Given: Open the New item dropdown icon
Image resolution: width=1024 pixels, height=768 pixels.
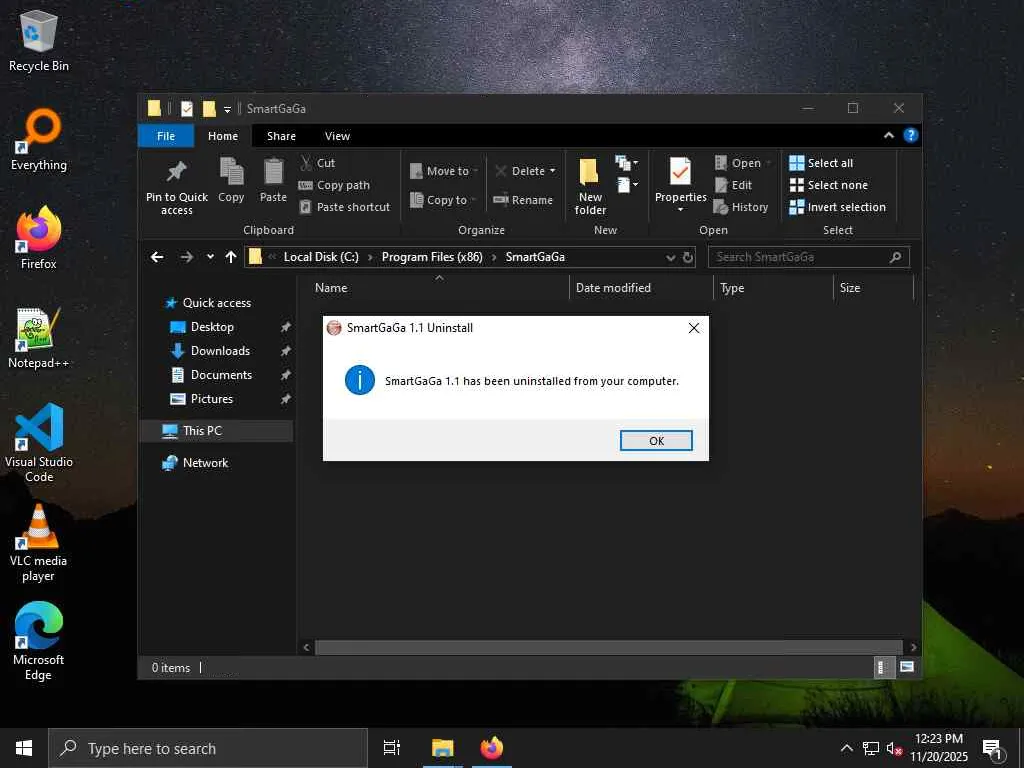Looking at the screenshot, I should [x=626, y=163].
